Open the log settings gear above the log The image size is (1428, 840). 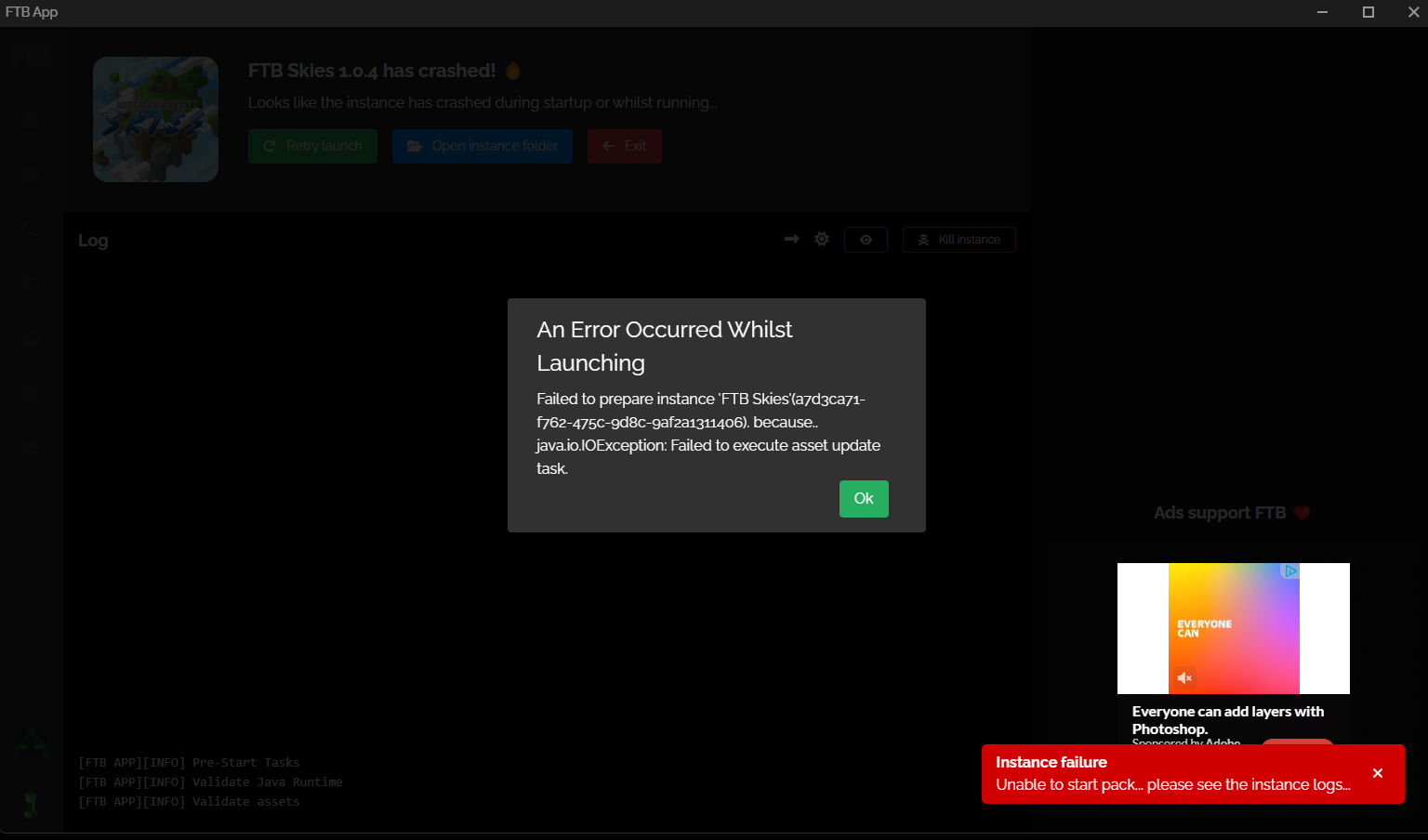tap(822, 239)
